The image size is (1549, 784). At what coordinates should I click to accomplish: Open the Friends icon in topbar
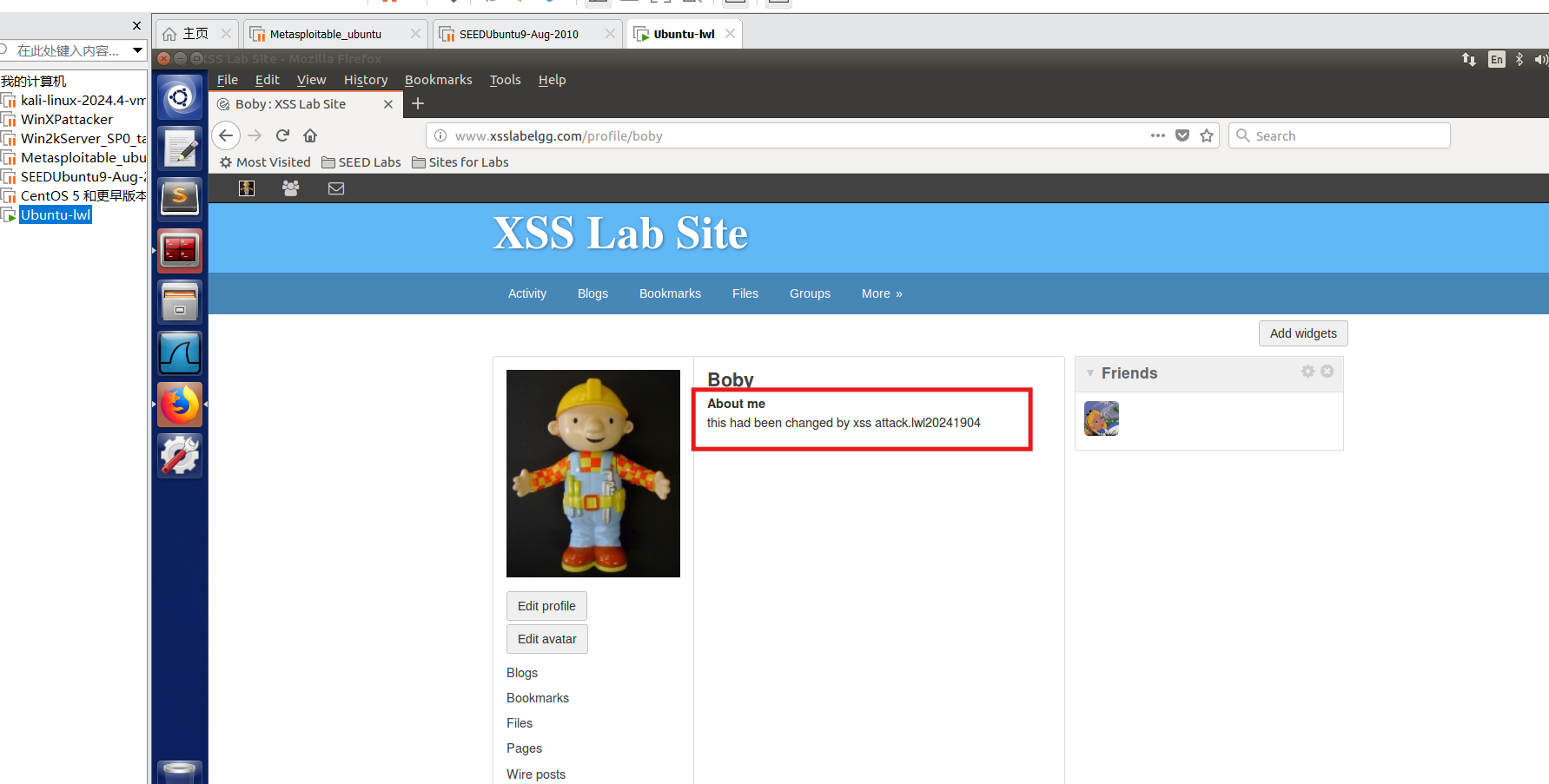click(x=291, y=188)
